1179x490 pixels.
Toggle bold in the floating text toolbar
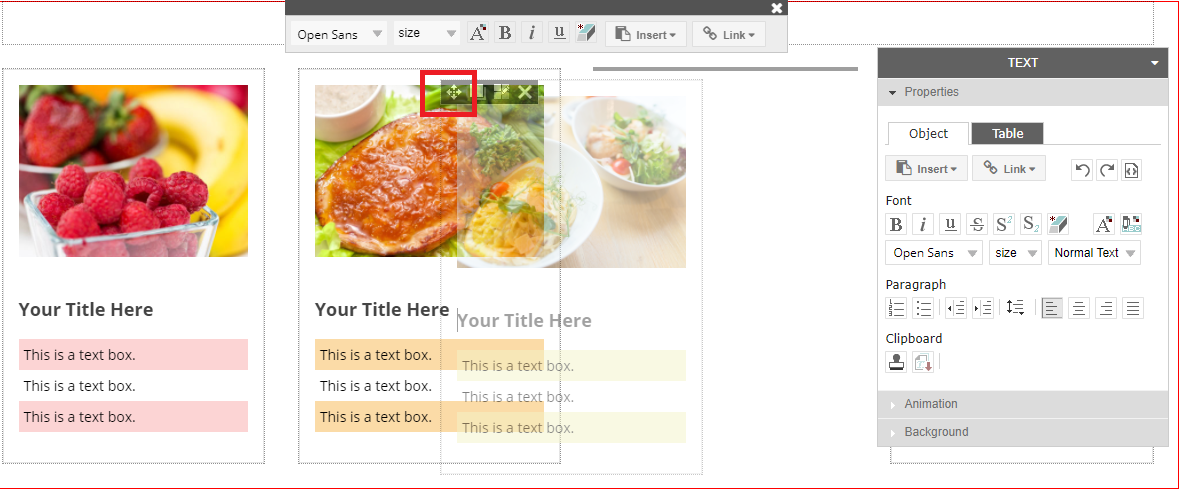coord(505,33)
